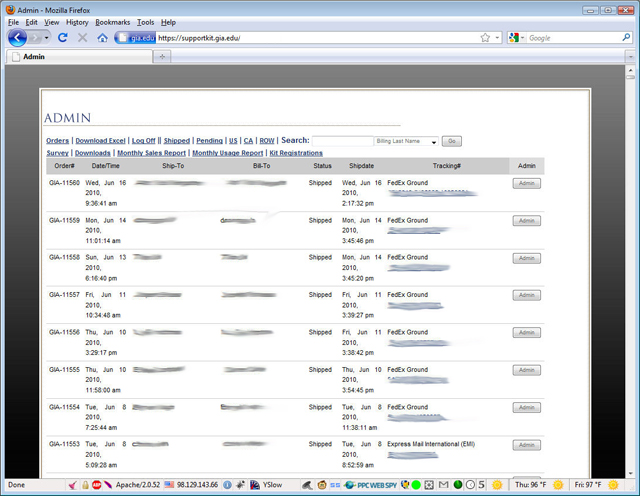The image size is (640, 496).
Task: Click the URL address bar
Action: click(x=317, y=38)
